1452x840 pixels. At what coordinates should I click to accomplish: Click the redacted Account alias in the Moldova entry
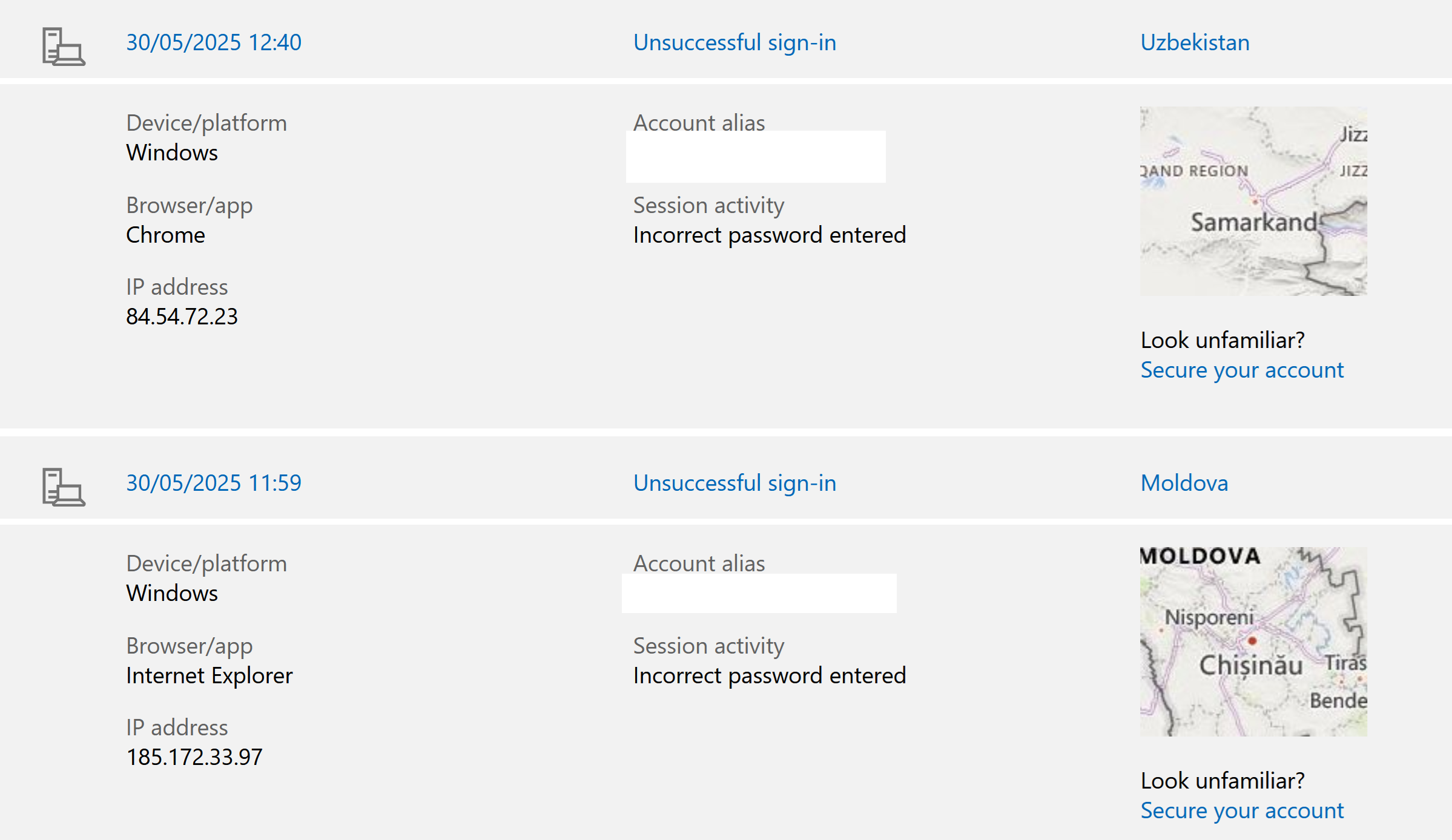pyautogui.click(x=759, y=593)
